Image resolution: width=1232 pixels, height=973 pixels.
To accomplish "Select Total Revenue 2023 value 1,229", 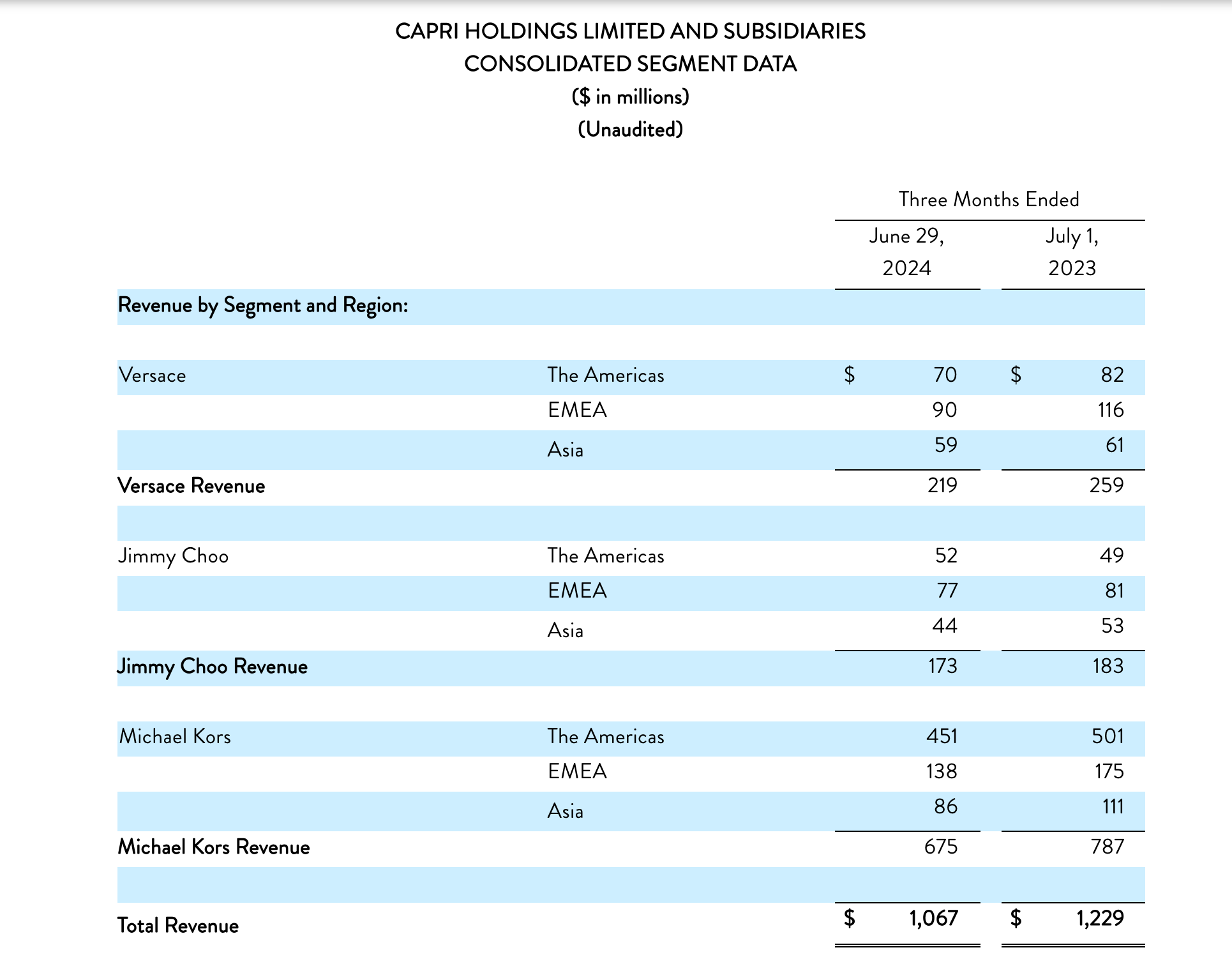I will pyautogui.click(x=1100, y=918).
